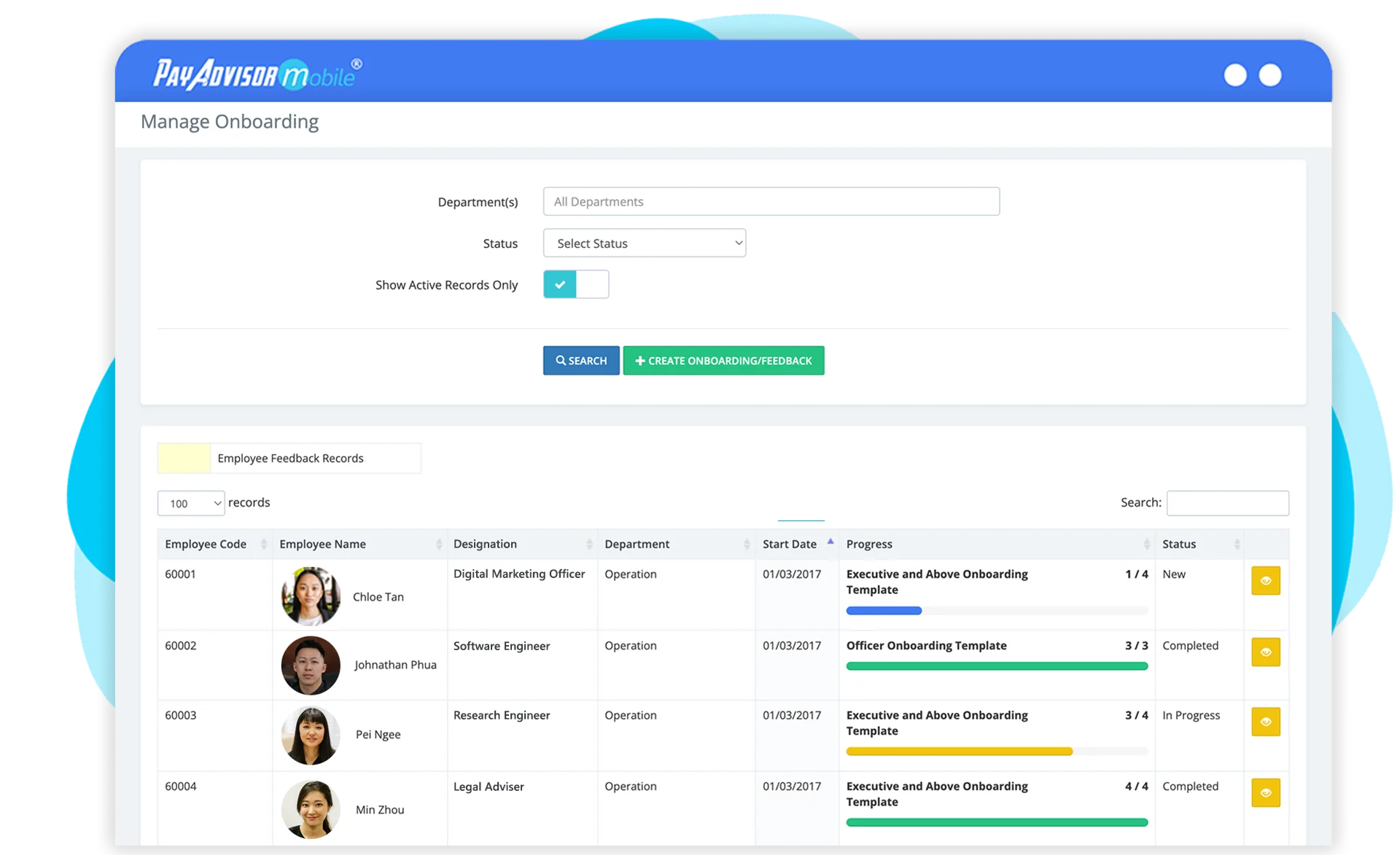Click the table Search input box

(x=1227, y=502)
